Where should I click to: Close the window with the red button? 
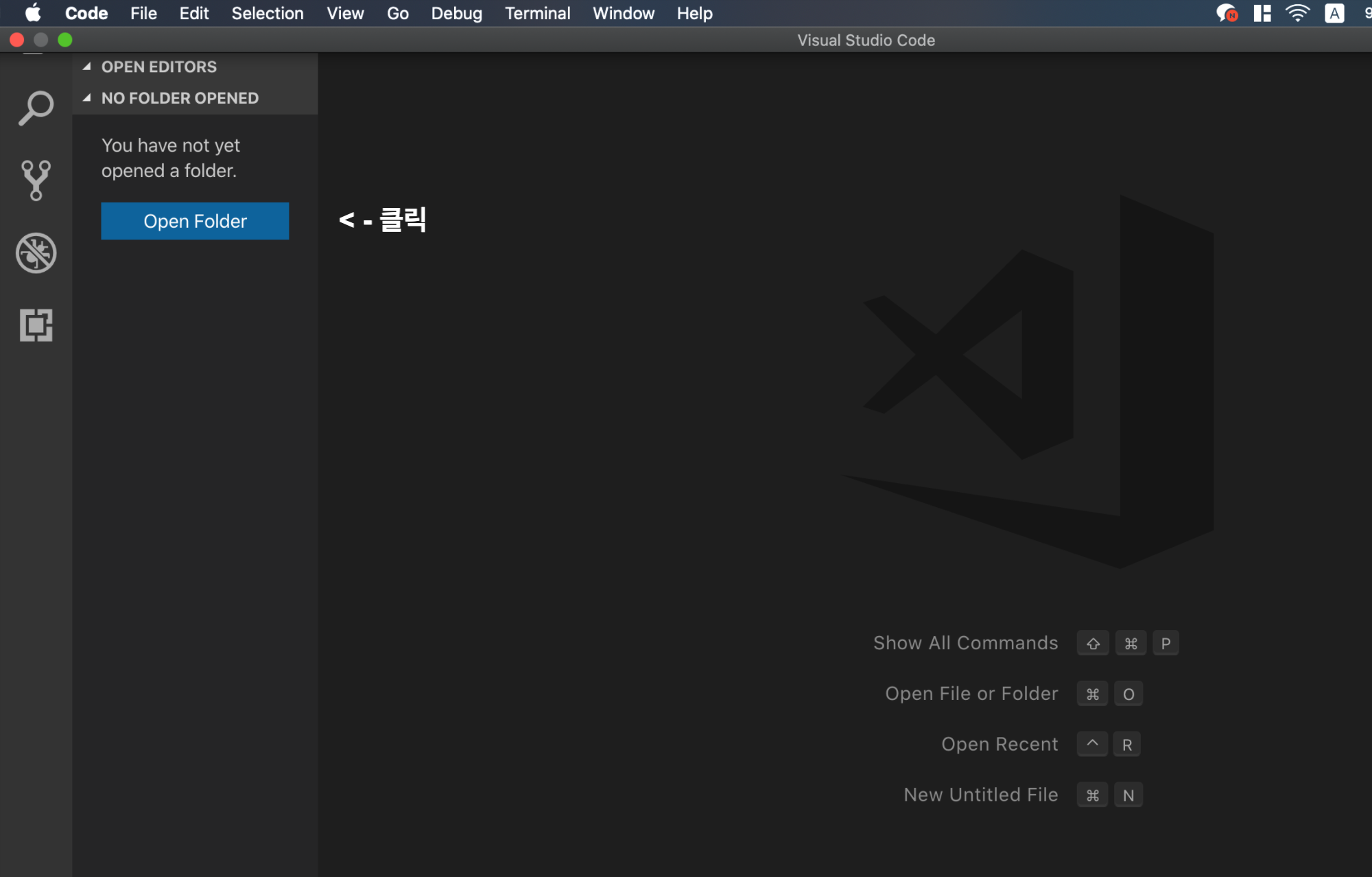[x=17, y=40]
